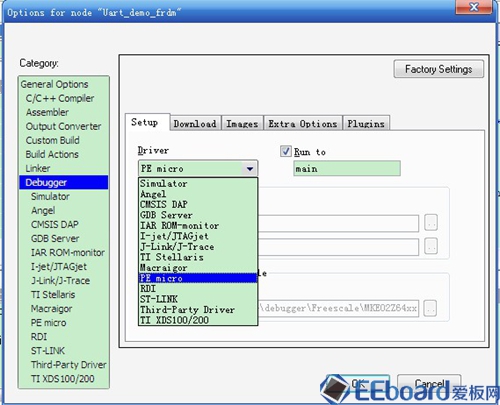The width and height of the screenshot is (500, 405).
Task: Select General Options category
Action: coord(54,84)
